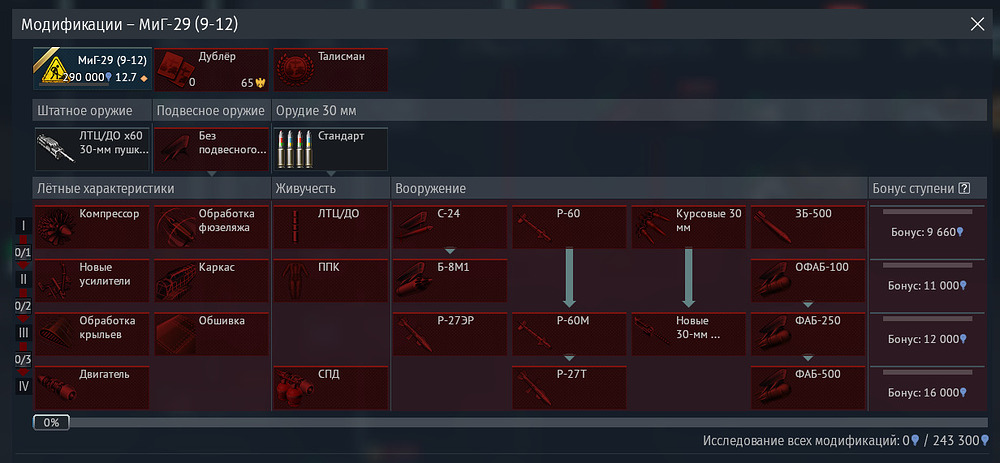Open the Талисман talisman icon tile
Viewport: 1000px width, 463px height.
(x=331, y=70)
